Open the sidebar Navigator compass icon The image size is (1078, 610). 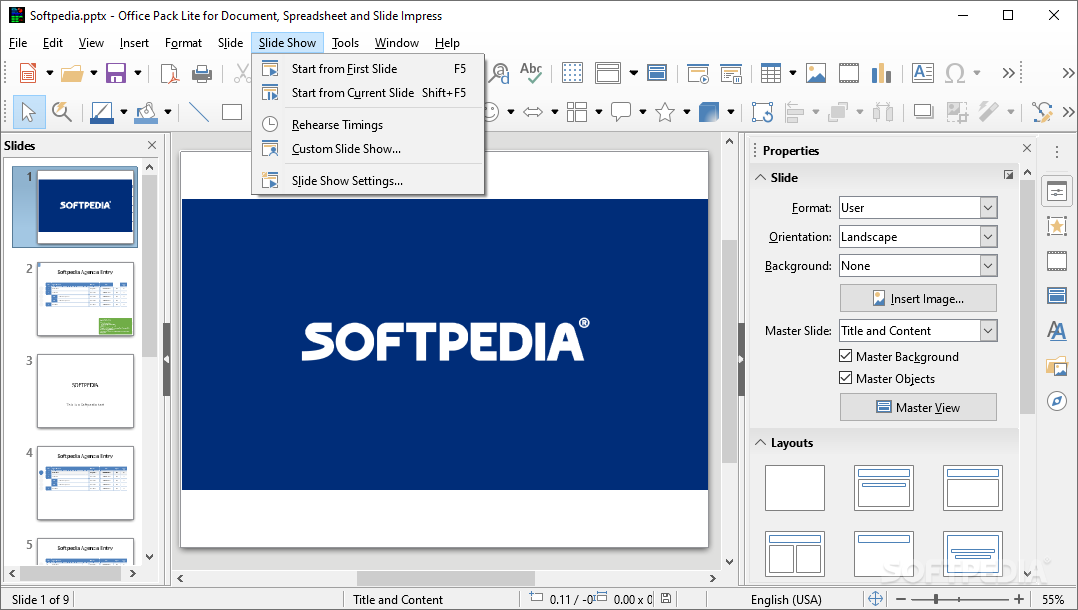tap(1057, 401)
